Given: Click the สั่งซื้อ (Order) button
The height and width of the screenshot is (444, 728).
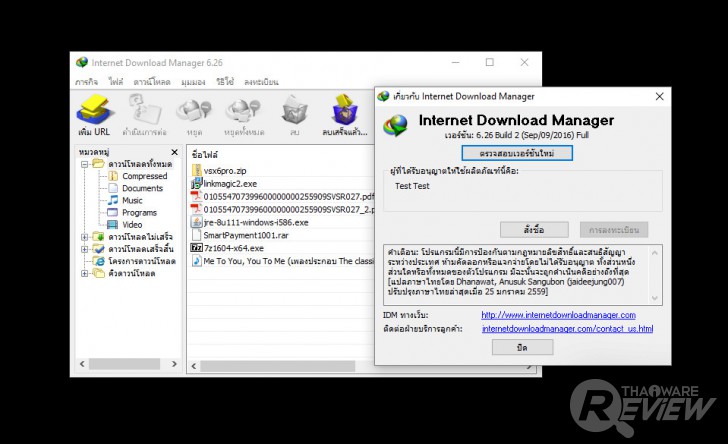Looking at the screenshot, I should (x=534, y=229).
